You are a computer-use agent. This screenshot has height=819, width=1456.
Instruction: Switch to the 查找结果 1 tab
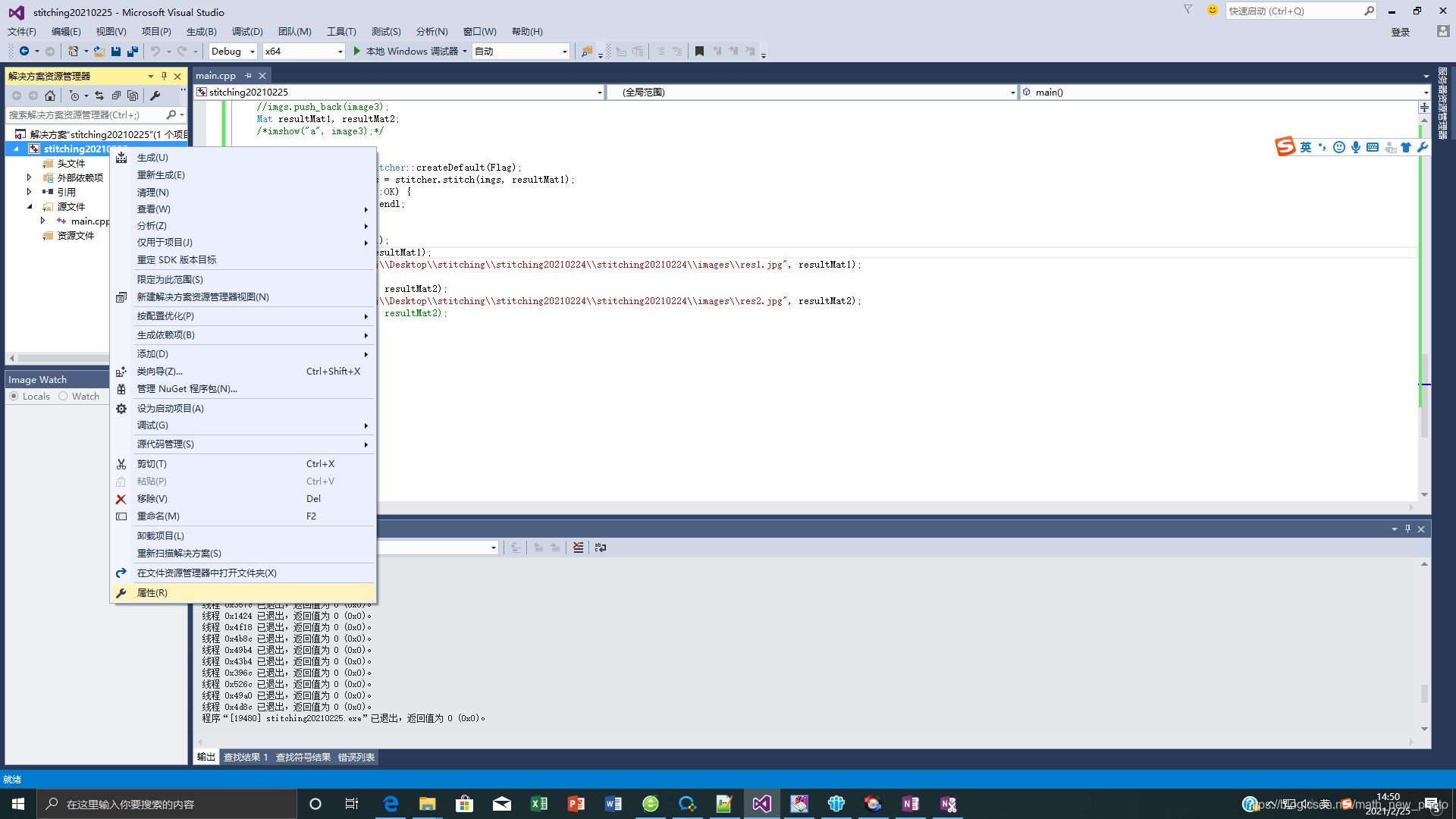[246, 758]
